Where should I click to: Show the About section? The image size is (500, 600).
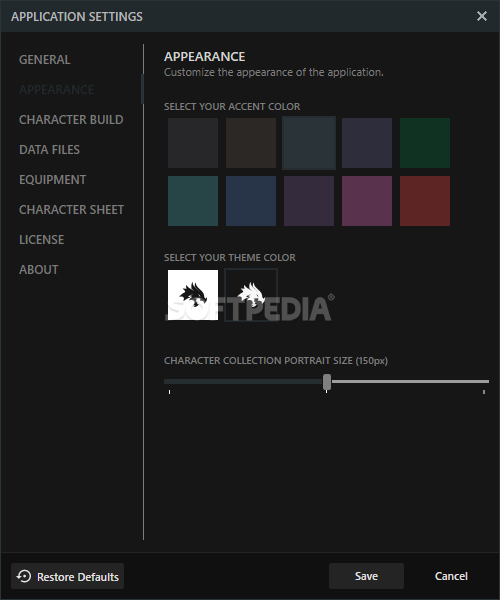tap(39, 270)
